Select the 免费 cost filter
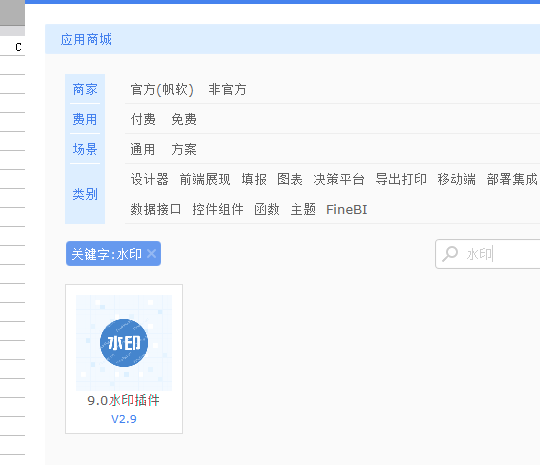The image size is (540, 465). click(x=184, y=120)
